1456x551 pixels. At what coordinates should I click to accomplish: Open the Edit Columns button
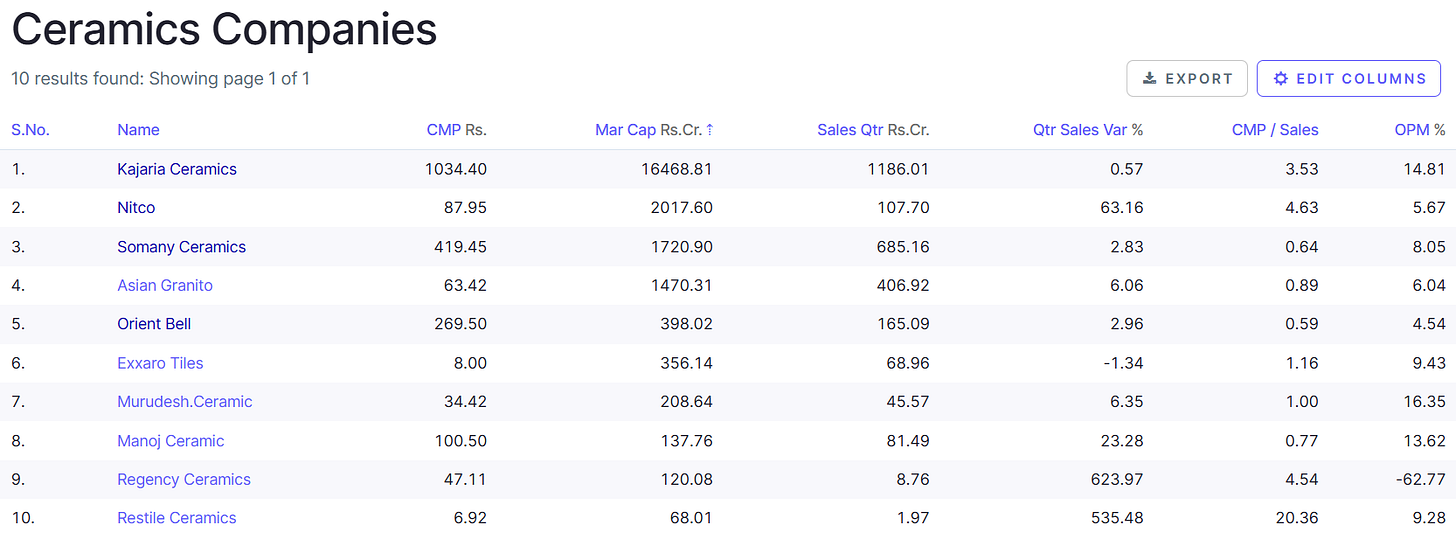(x=1349, y=79)
